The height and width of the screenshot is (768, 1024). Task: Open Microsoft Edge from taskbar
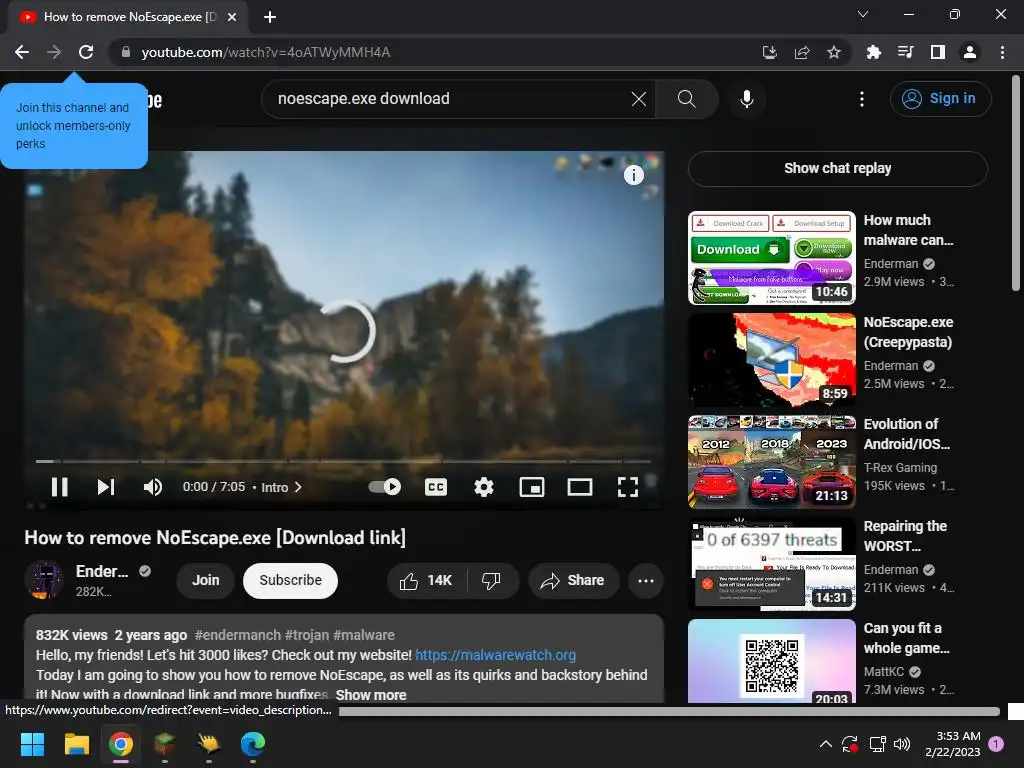253,744
